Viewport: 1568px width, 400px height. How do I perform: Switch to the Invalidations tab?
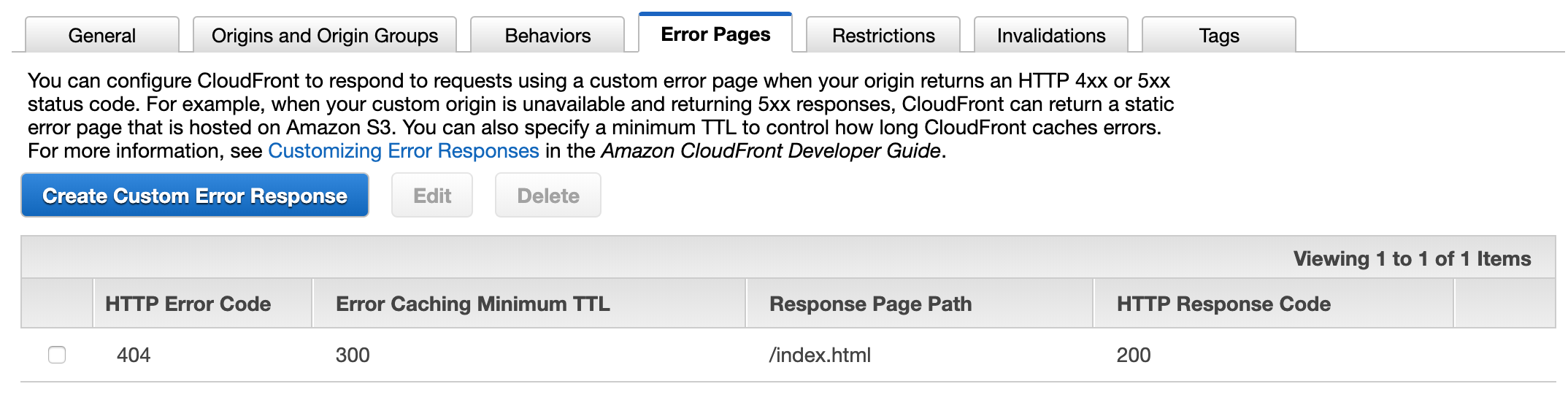(1051, 35)
